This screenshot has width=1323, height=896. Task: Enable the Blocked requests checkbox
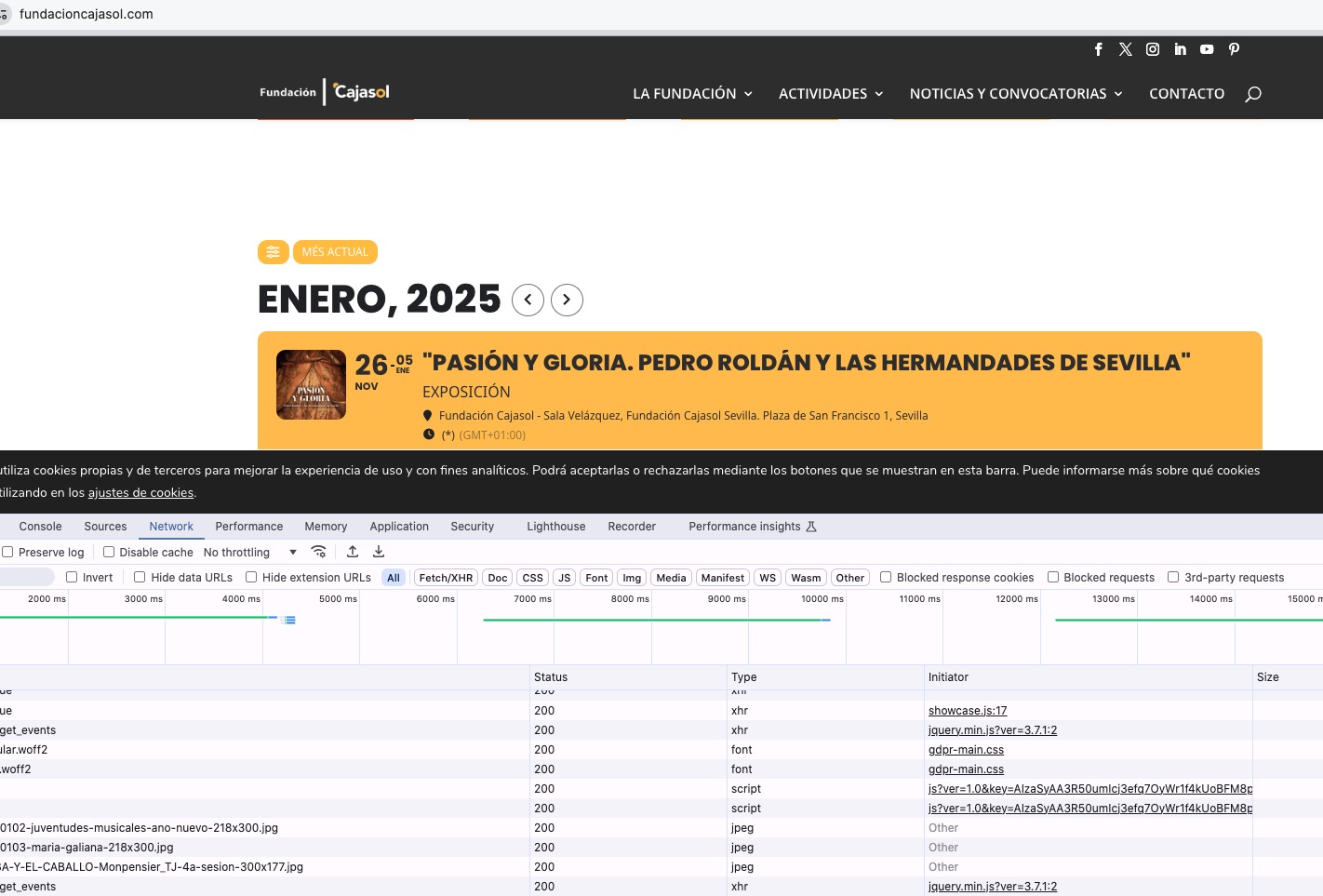point(1053,577)
